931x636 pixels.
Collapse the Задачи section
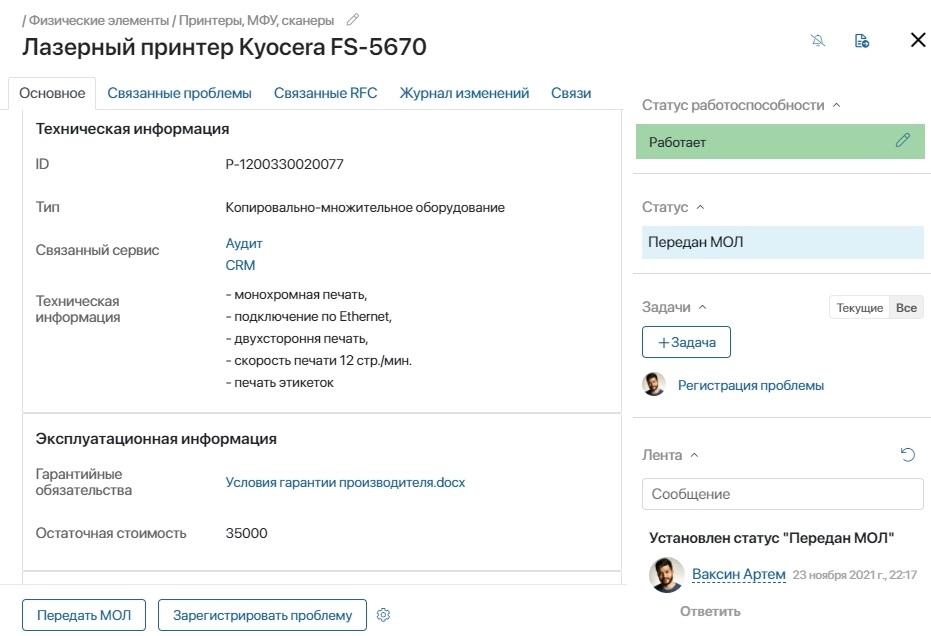702,307
